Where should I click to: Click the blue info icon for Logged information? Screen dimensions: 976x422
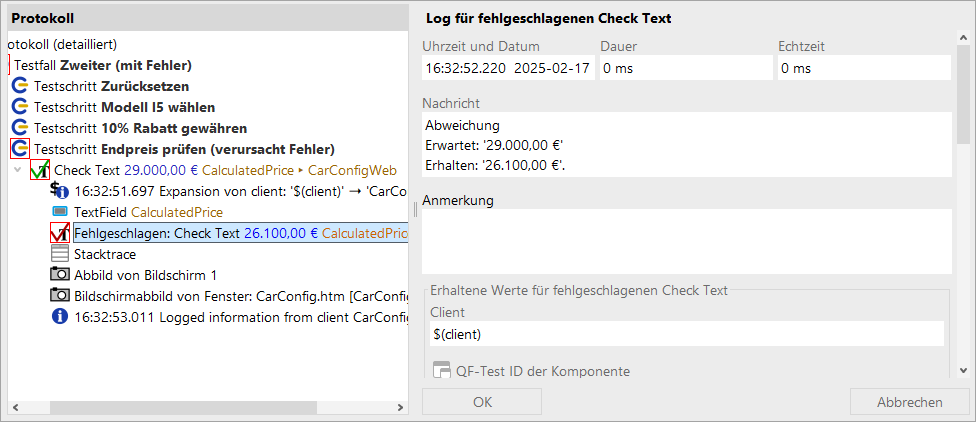coord(60,317)
